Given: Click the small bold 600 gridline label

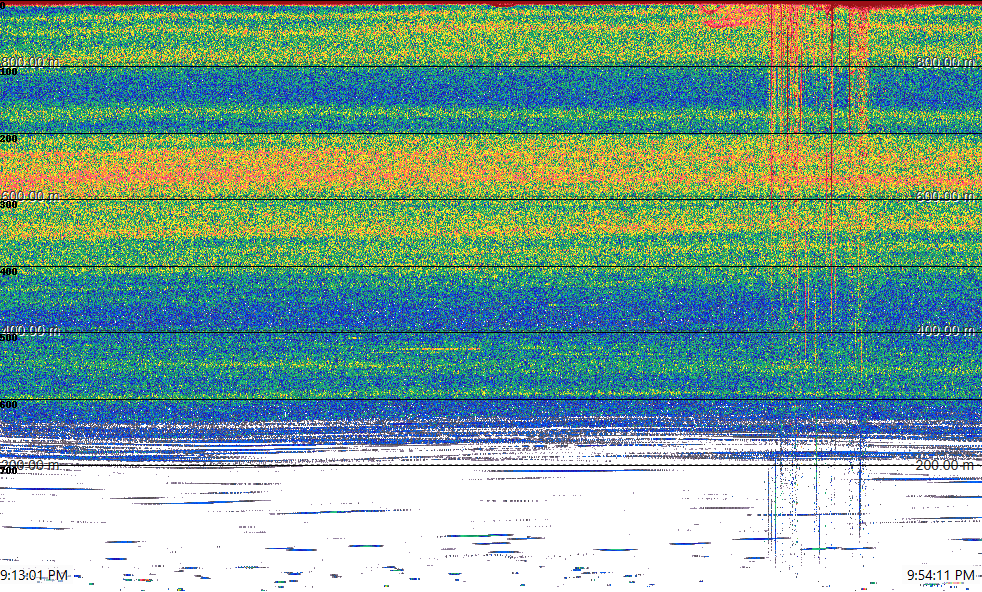Looking at the screenshot, I should coord(9,405).
